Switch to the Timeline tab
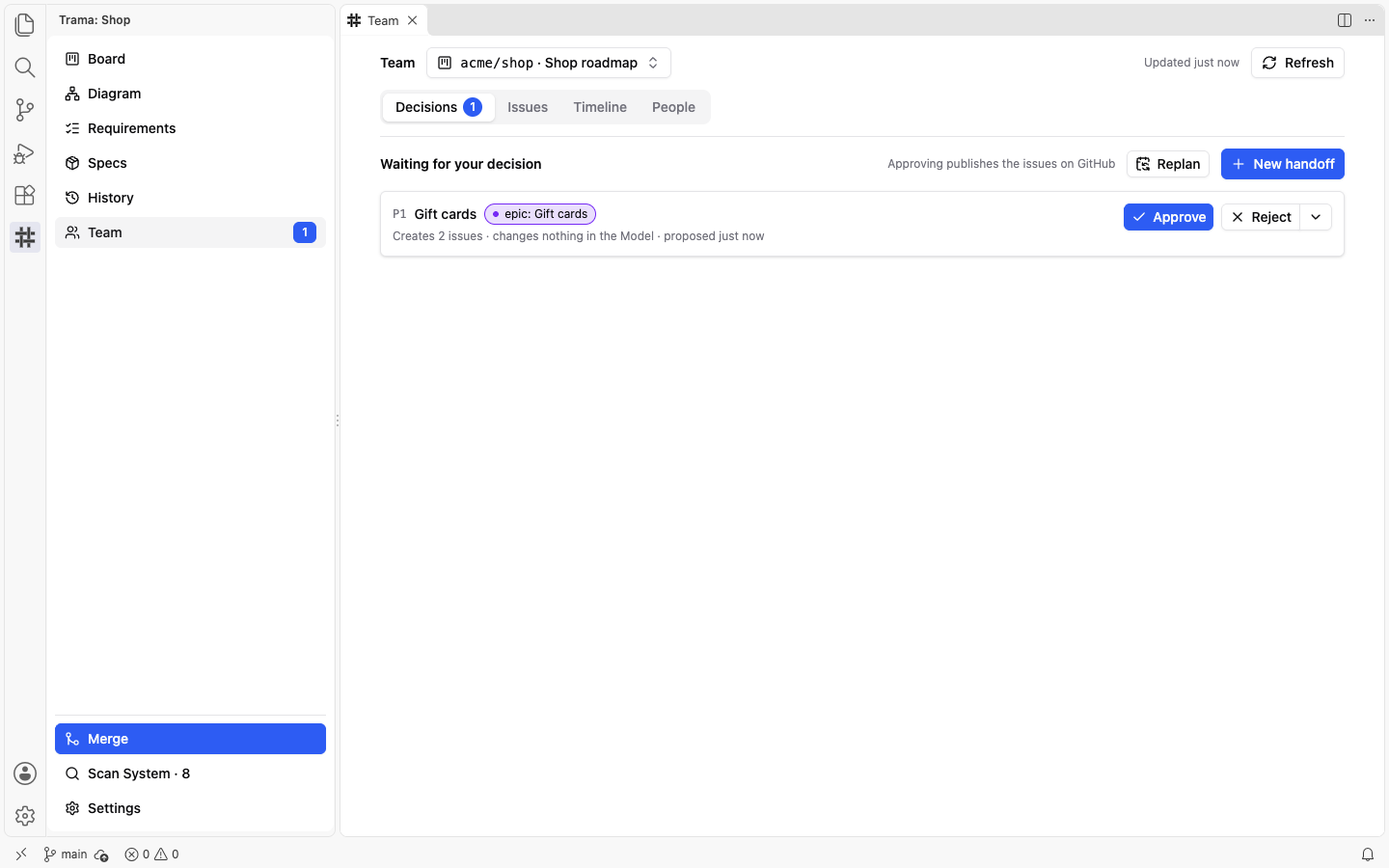Image resolution: width=1389 pixels, height=868 pixels. 600,107
